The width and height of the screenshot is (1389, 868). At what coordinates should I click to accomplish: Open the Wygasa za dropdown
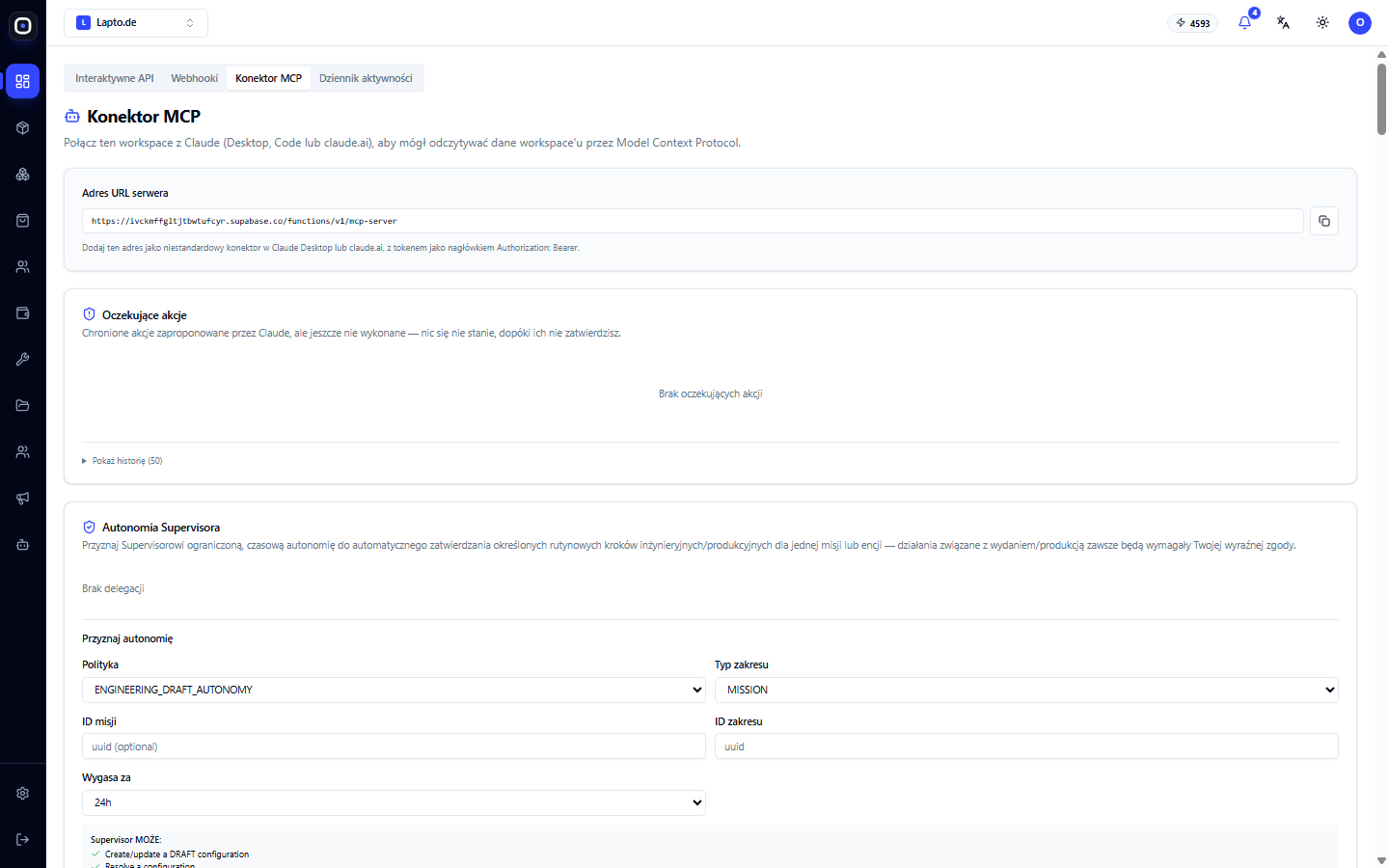click(x=394, y=802)
